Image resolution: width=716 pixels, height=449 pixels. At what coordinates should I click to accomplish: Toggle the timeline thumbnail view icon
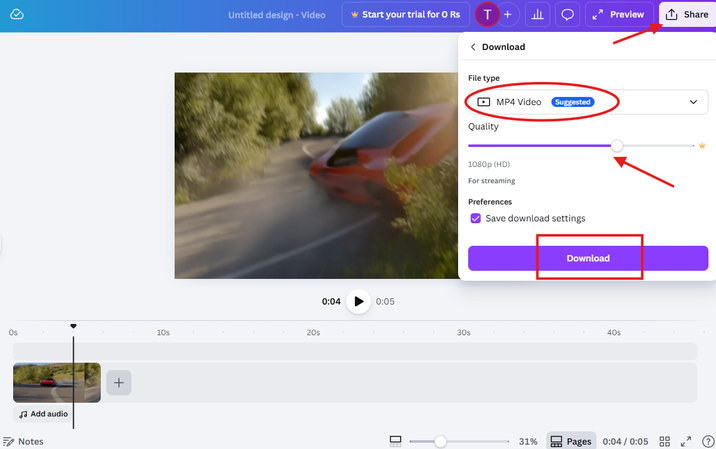pos(395,441)
